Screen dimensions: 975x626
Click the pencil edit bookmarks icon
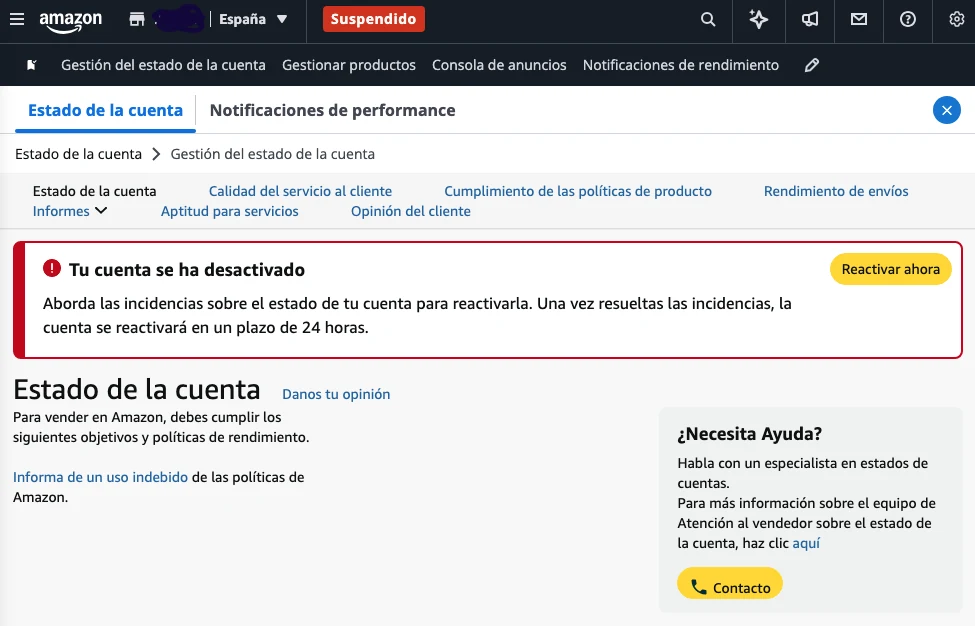coord(811,65)
